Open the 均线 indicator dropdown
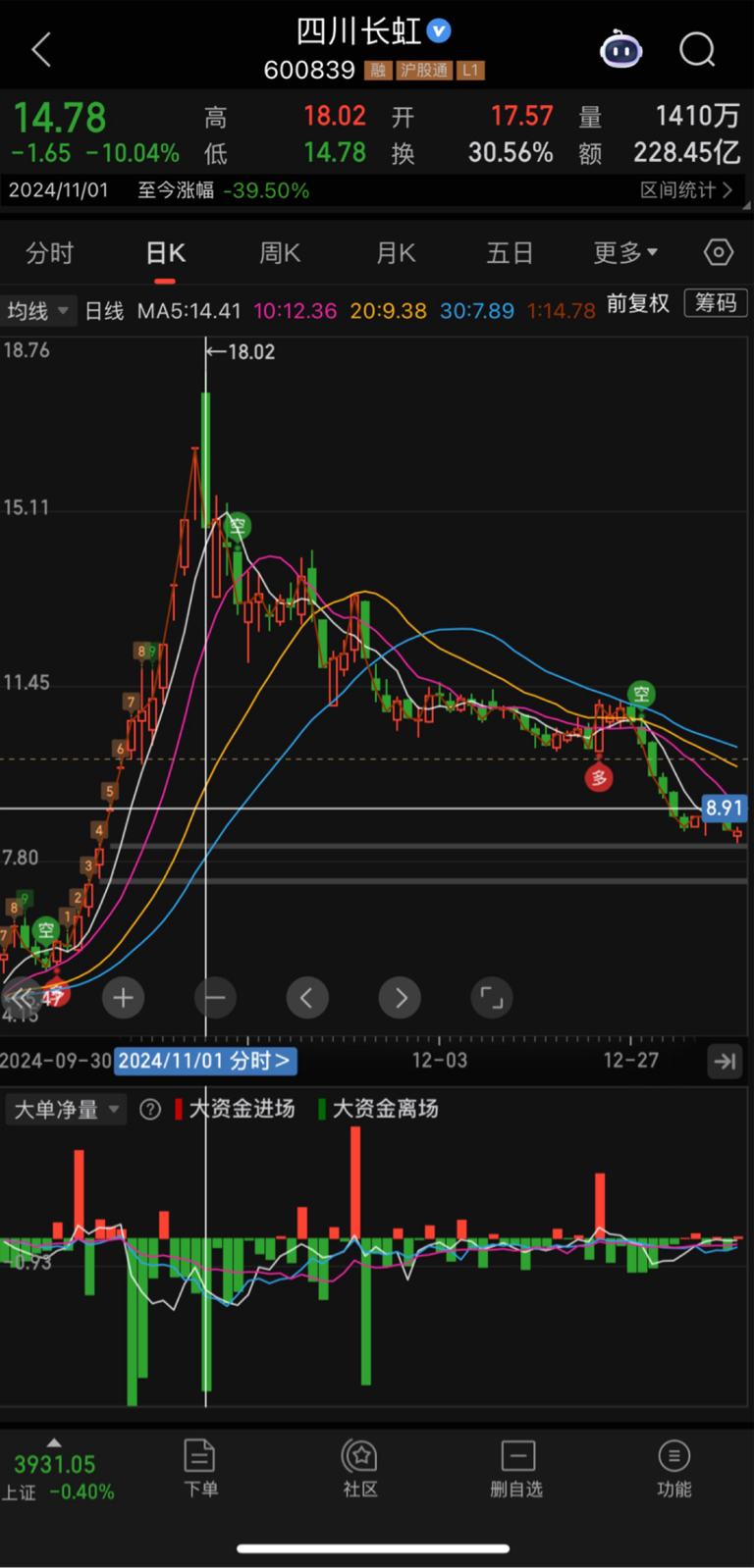This screenshot has width=754, height=1568. 37,311
